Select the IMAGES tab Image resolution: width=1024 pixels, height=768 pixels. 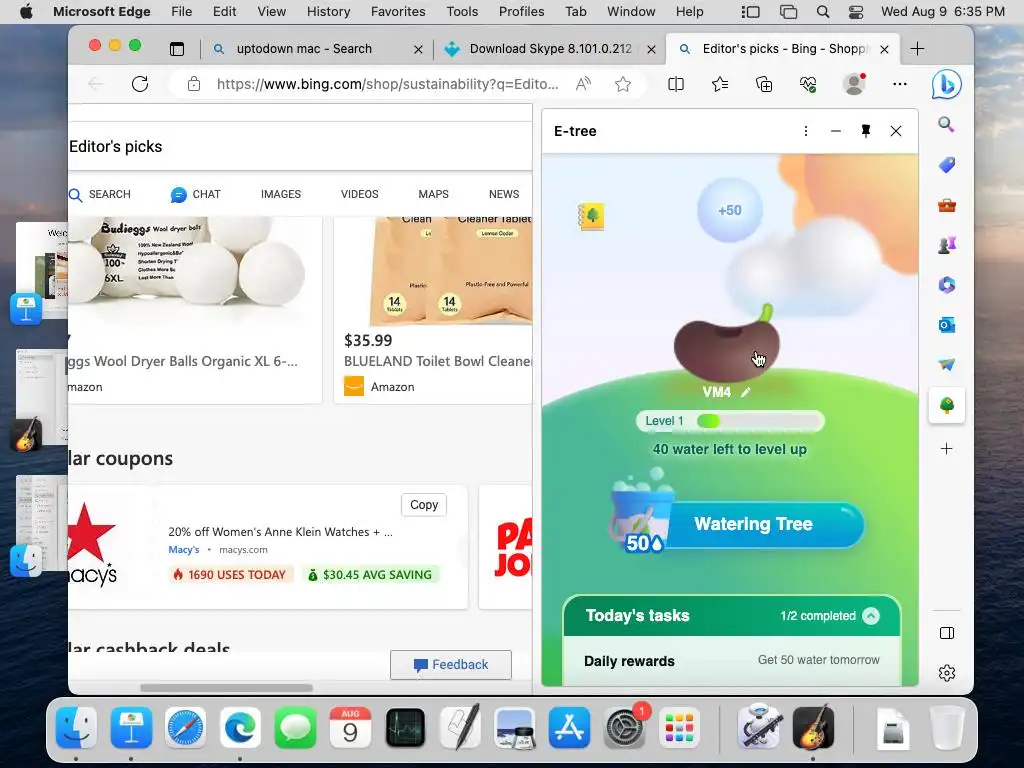point(281,195)
